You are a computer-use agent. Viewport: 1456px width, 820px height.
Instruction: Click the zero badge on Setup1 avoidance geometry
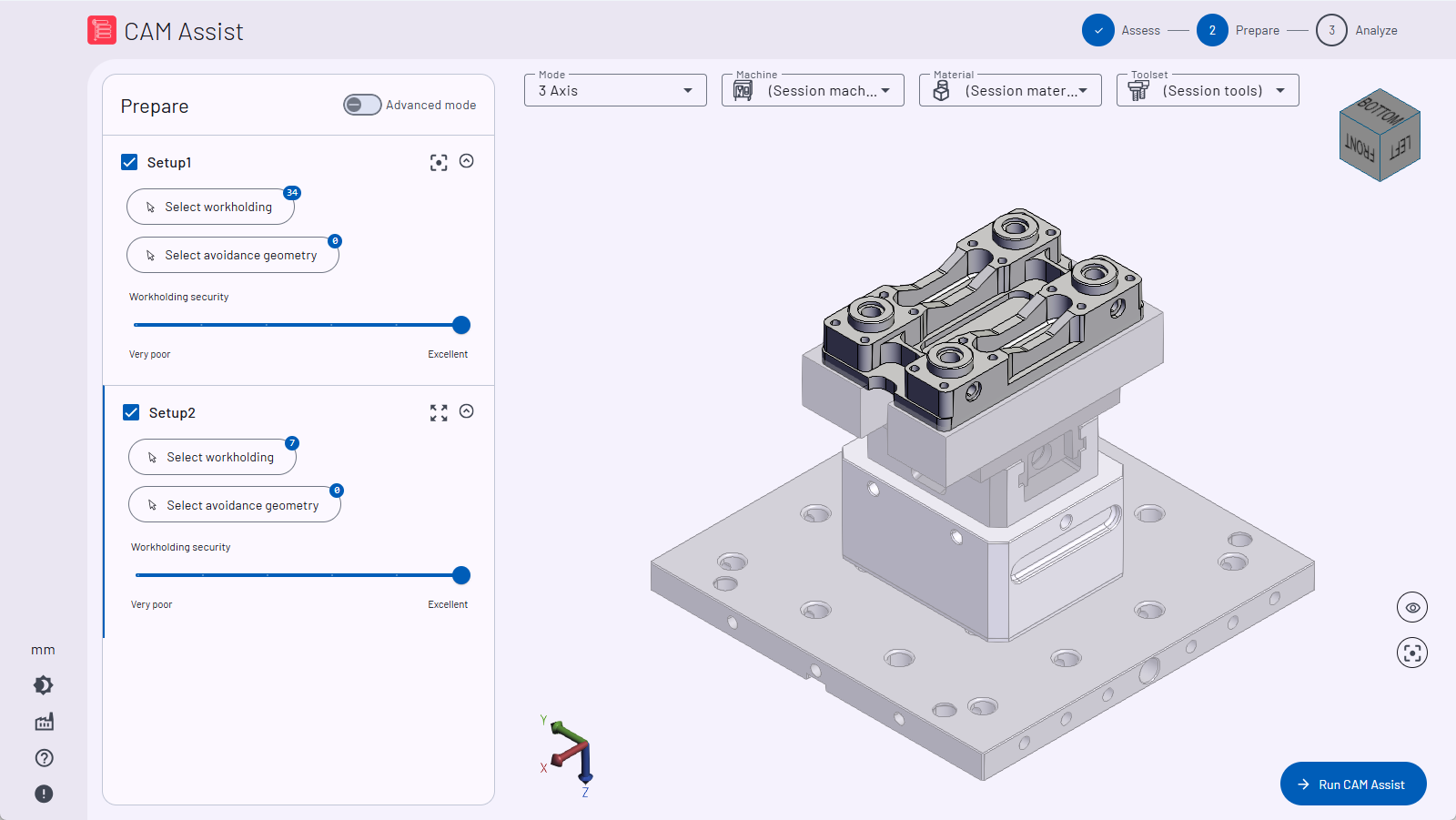tap(335, 241)
